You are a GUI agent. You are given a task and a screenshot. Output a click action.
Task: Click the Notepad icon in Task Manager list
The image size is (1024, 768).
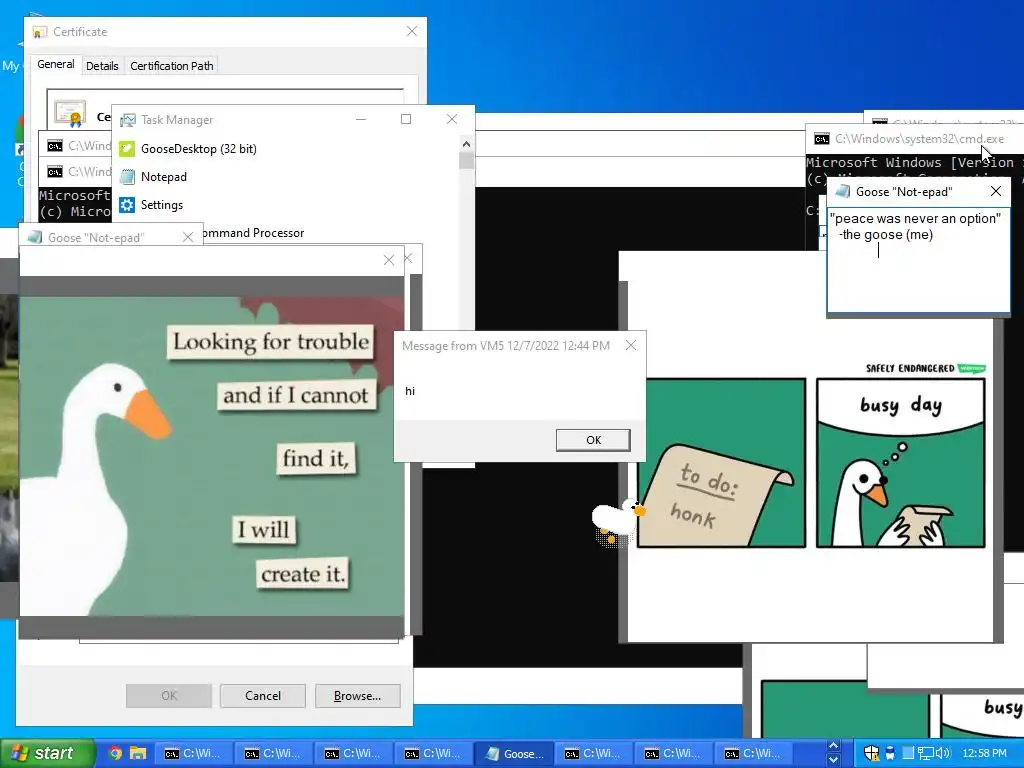click(127, 177)
